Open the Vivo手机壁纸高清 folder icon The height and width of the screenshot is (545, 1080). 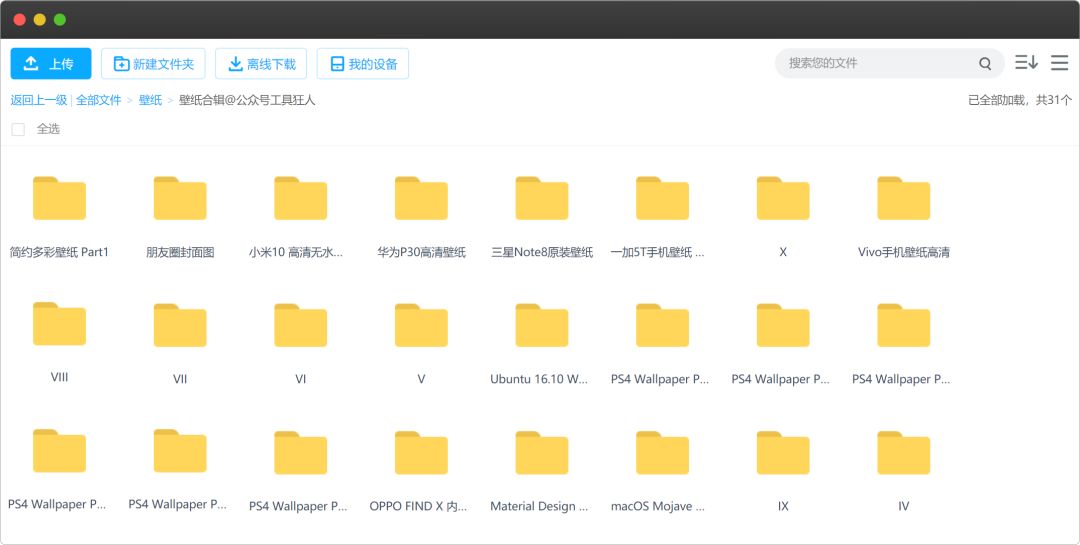point(903,198)
